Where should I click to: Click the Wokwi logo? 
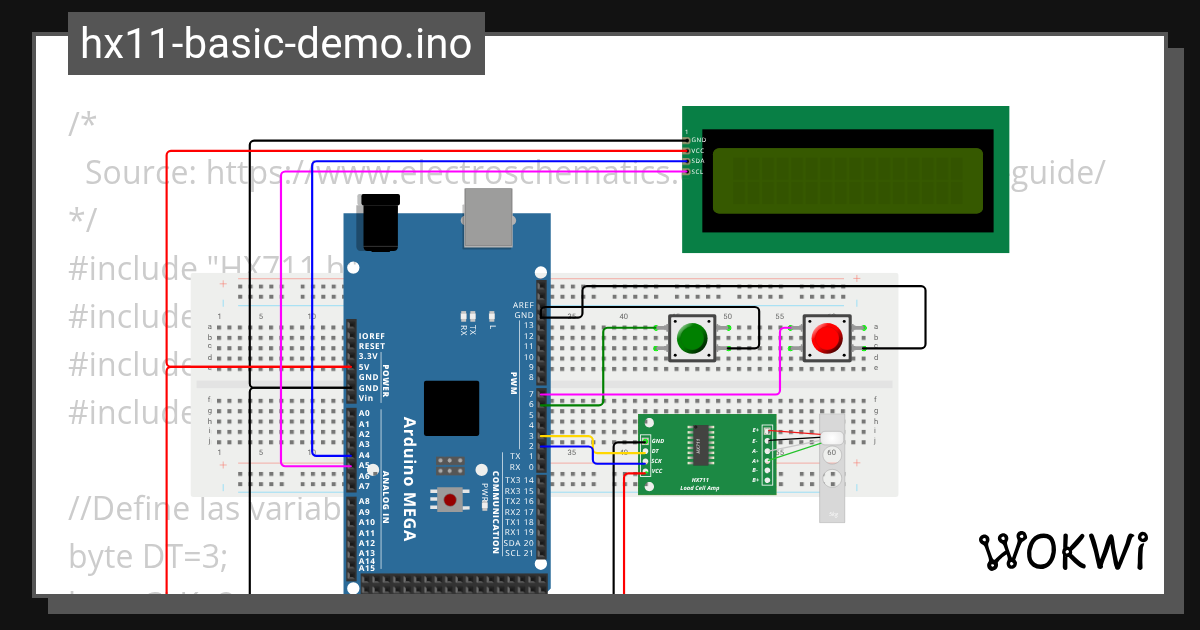point(1065,551)
